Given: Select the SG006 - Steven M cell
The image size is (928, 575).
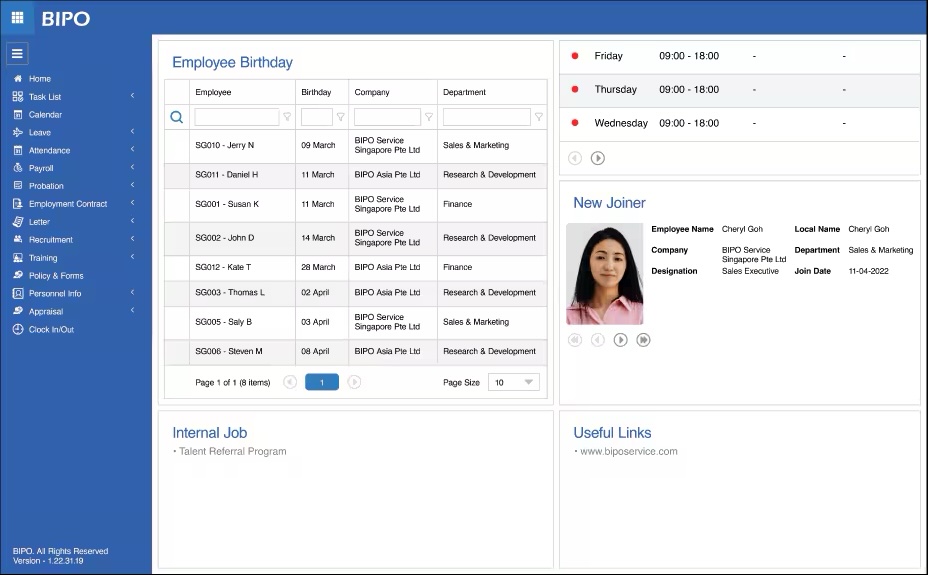Looking at the screenshot, I should point(243,351).
